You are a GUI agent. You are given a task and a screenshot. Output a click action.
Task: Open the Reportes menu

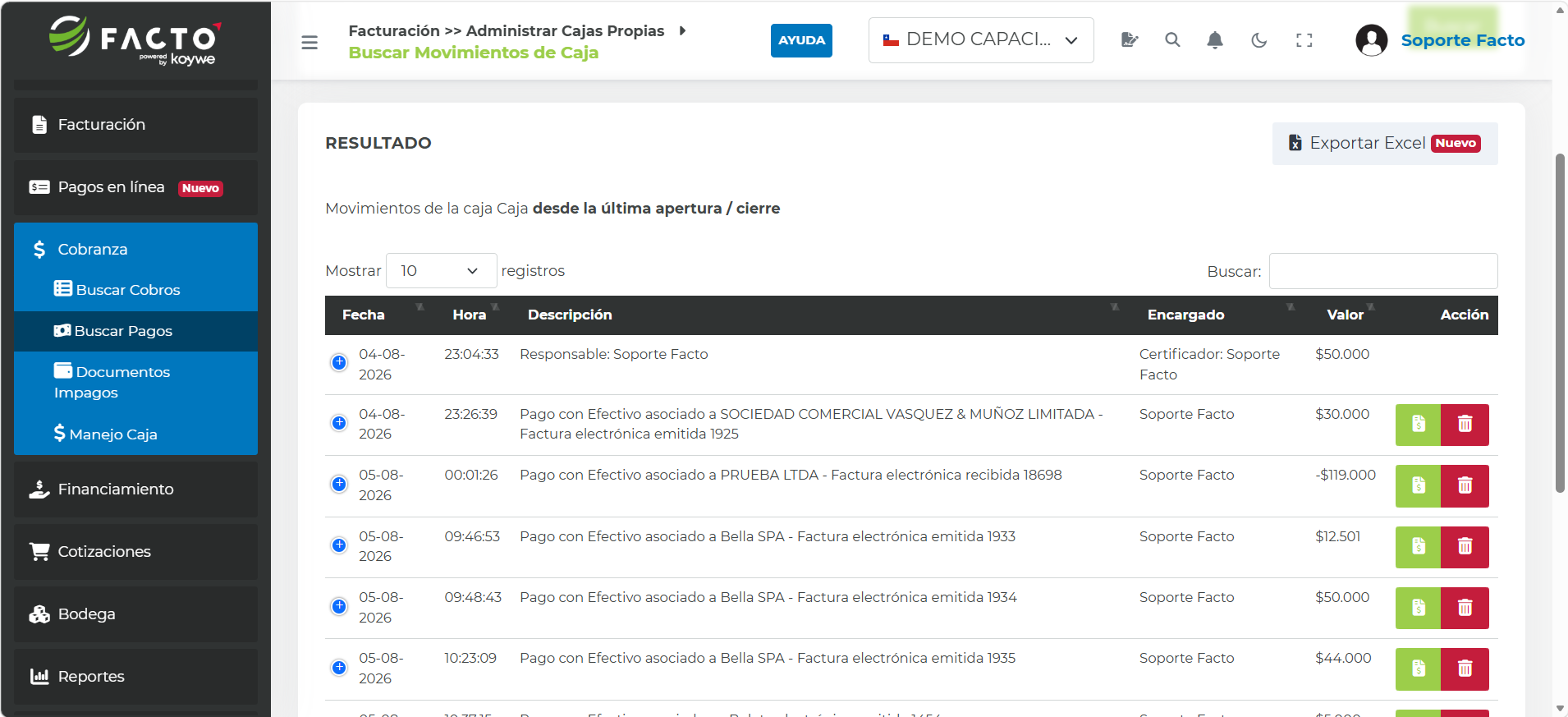(x=135, y=677)
